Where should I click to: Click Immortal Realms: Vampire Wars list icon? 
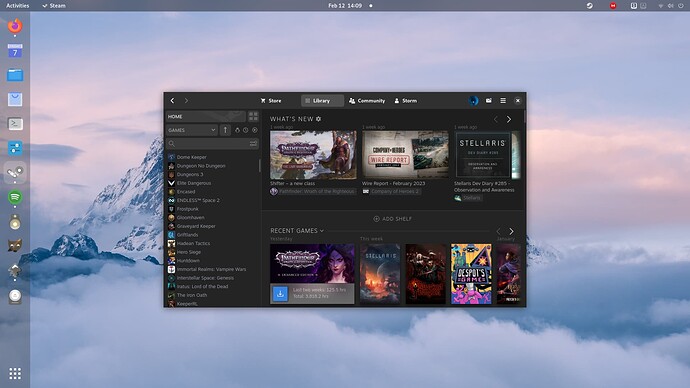[172, 269]
